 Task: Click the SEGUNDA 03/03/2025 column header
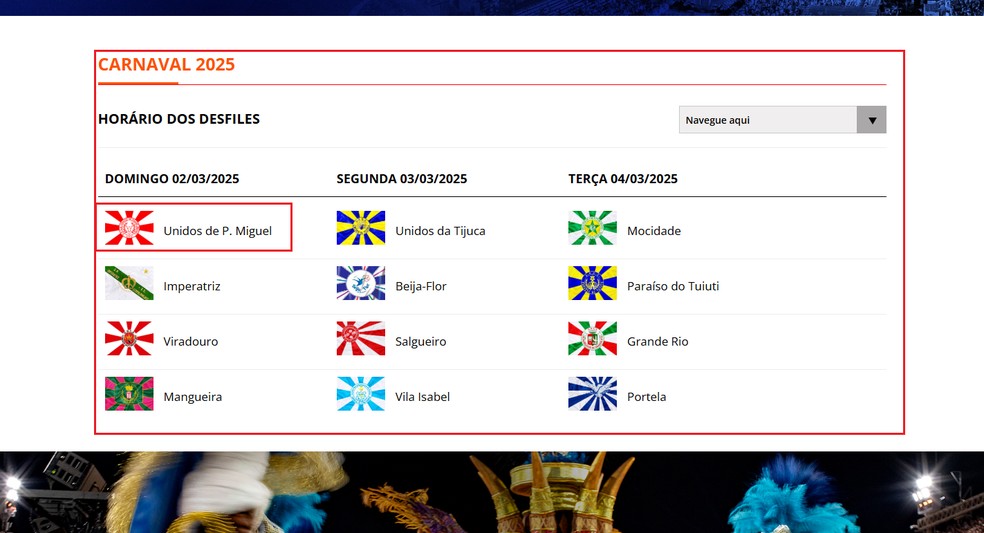402,179
